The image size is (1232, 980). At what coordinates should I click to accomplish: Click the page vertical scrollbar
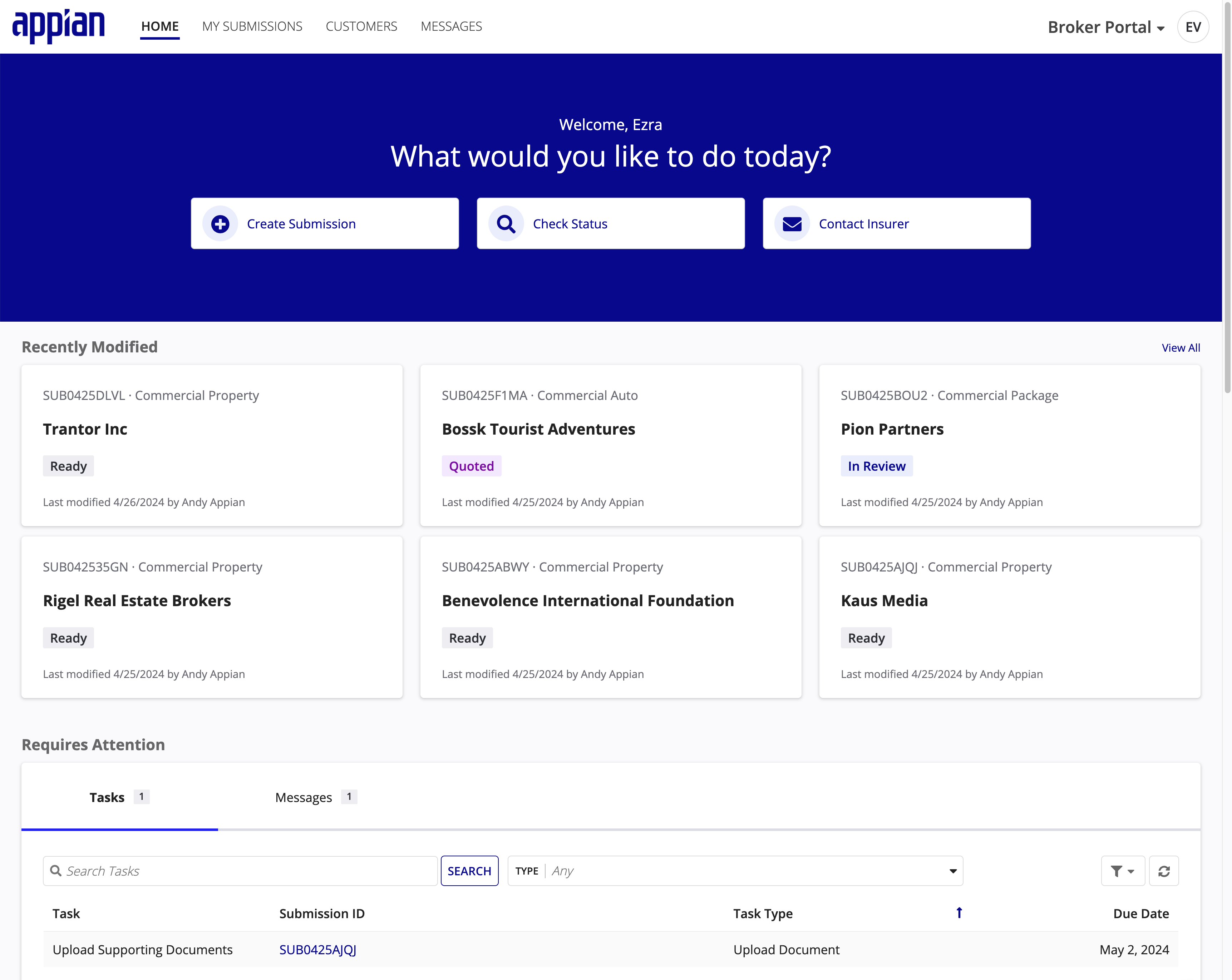point(1227,197)
